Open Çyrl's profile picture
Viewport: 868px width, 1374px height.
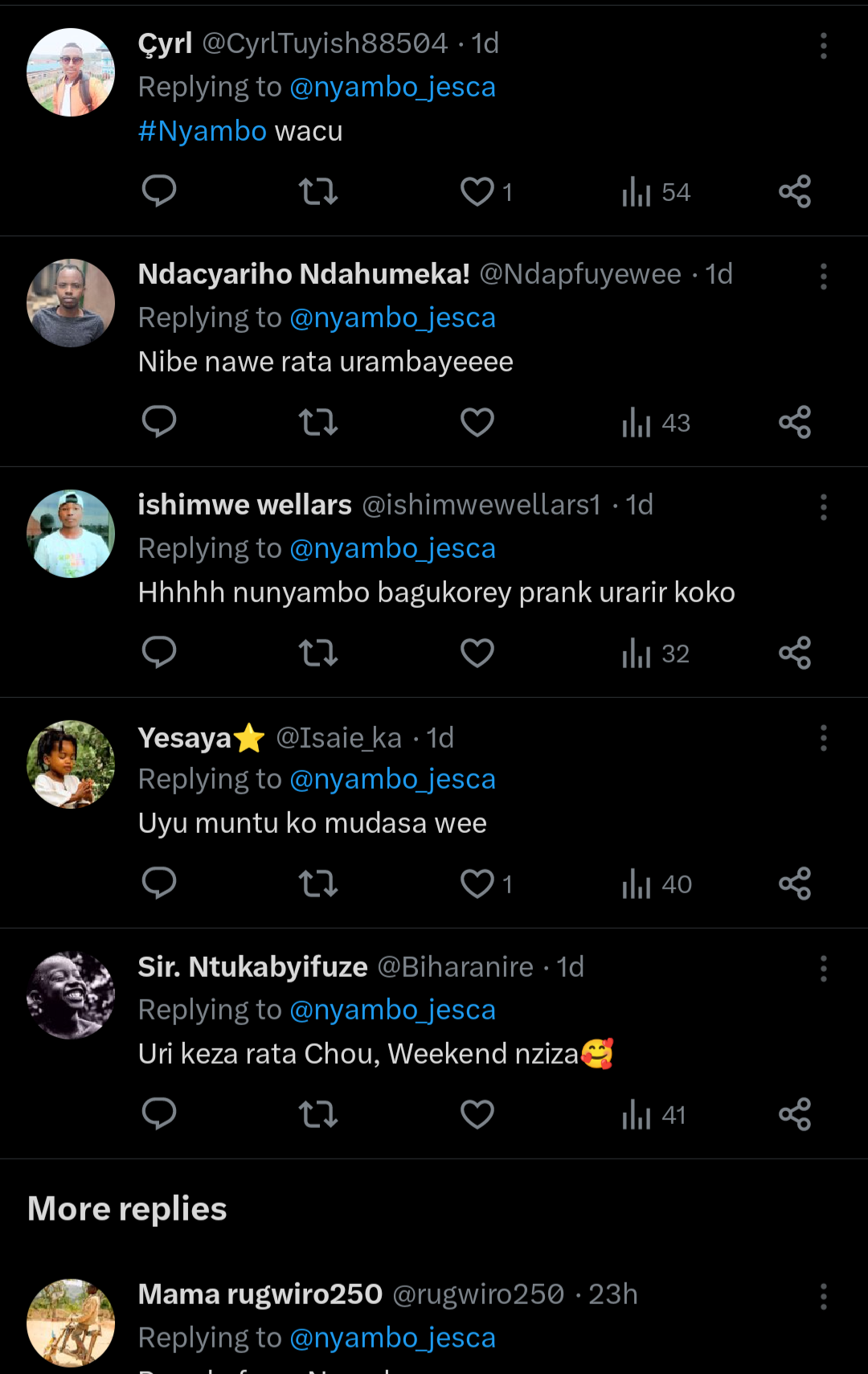point(71,72)
